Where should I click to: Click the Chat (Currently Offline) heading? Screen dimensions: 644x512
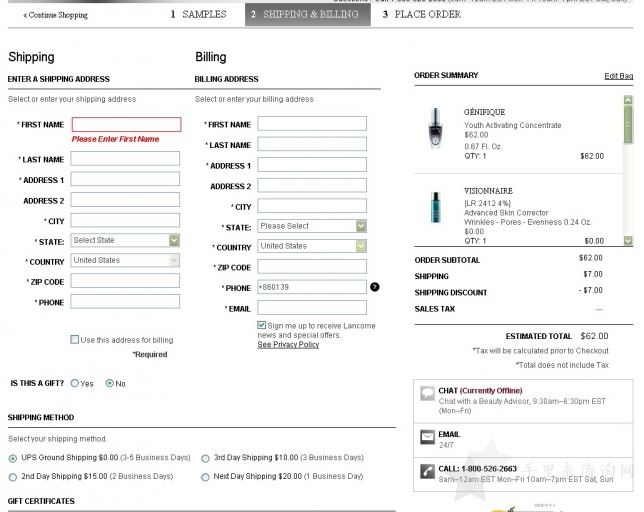480,390
